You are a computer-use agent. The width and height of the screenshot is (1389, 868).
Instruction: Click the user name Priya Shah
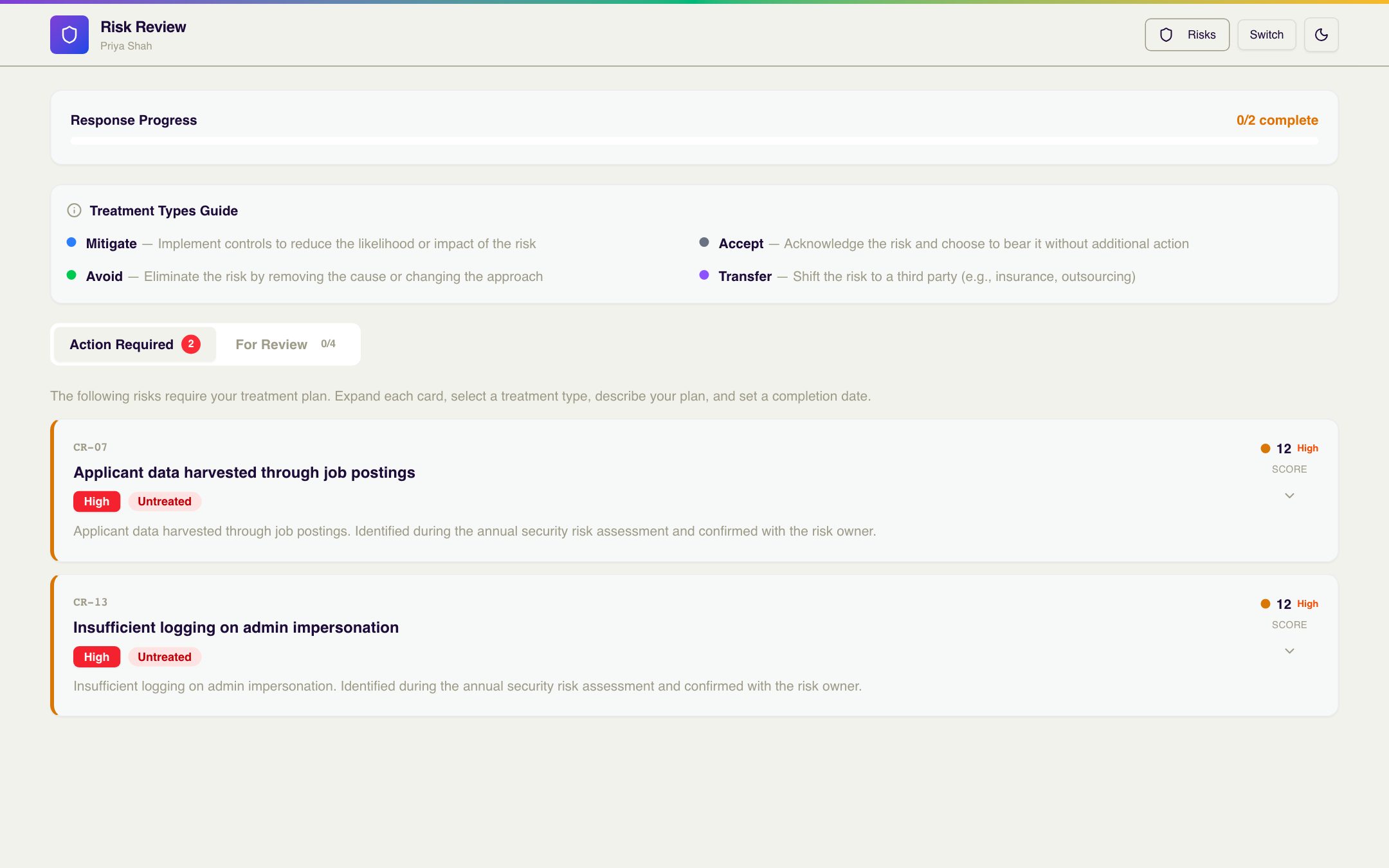126,46
